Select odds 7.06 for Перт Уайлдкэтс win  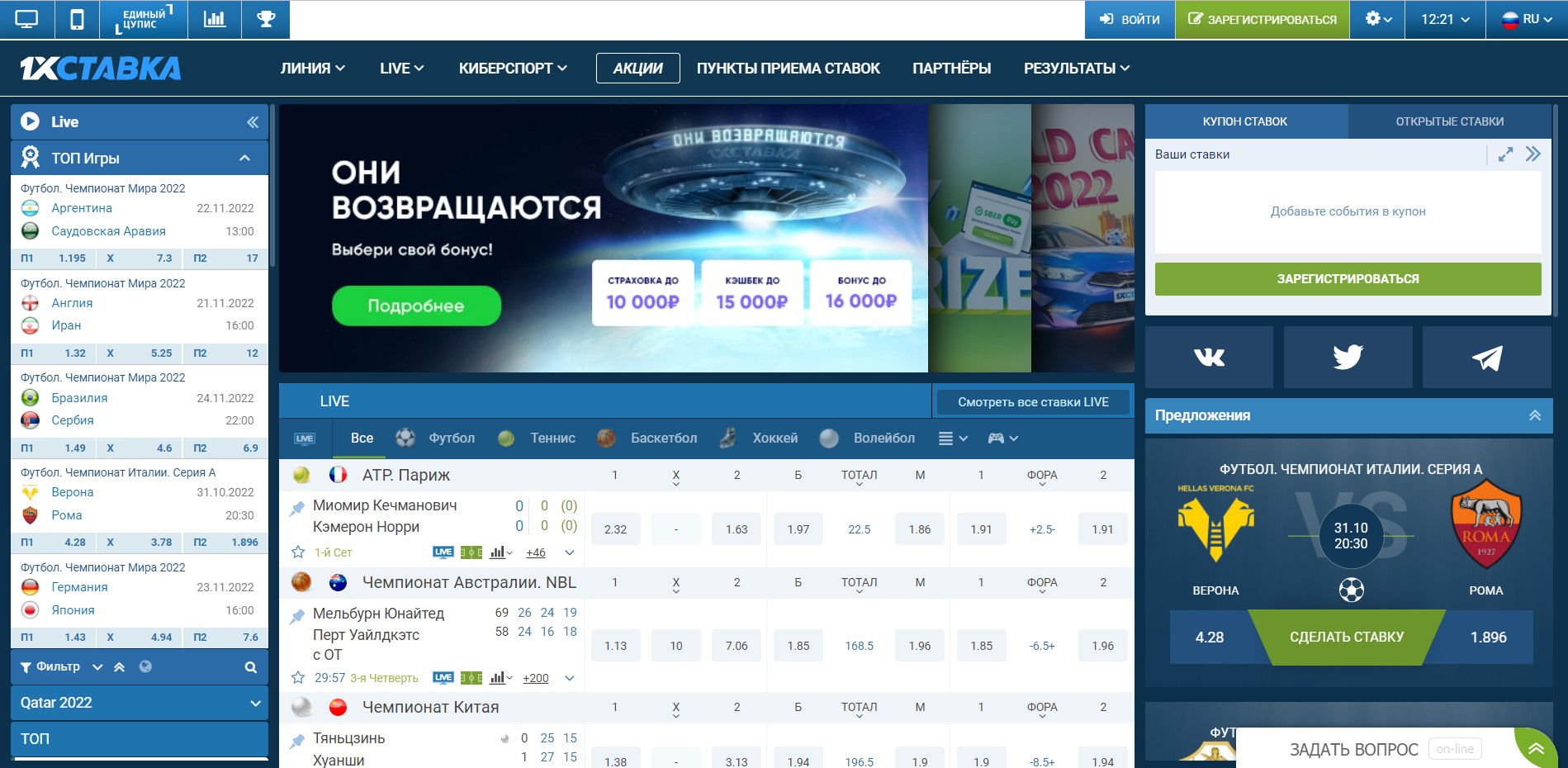(x=737, y=646)
